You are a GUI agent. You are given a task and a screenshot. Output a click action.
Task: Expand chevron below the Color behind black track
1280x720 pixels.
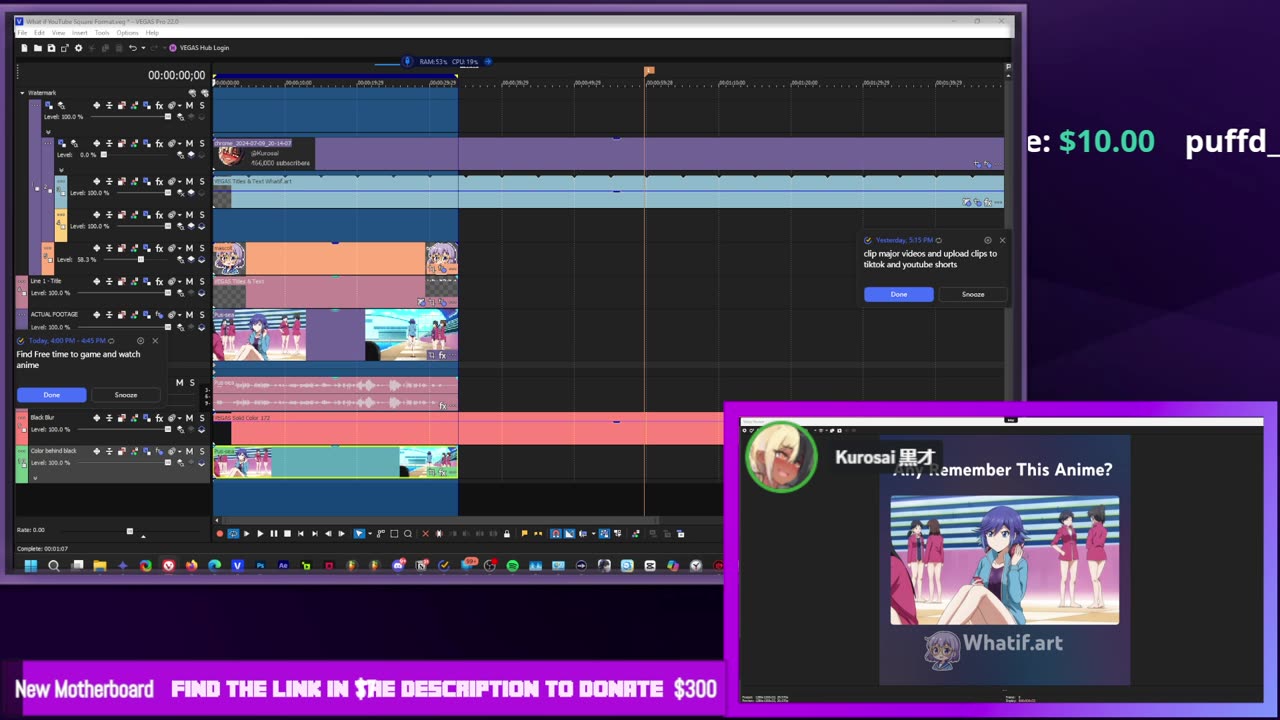pos(35,478)
